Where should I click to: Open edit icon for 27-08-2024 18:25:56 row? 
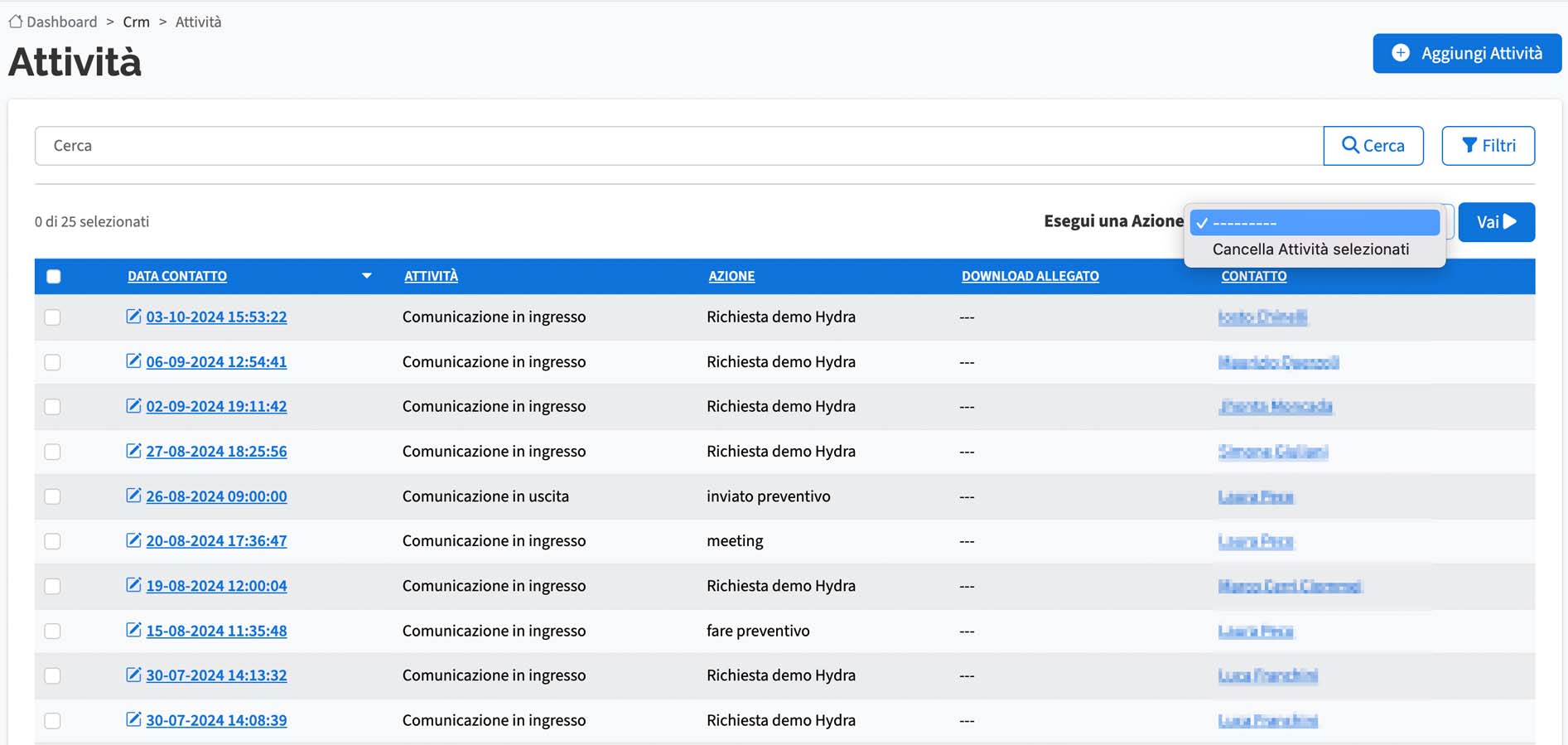(x=133, y=450)
